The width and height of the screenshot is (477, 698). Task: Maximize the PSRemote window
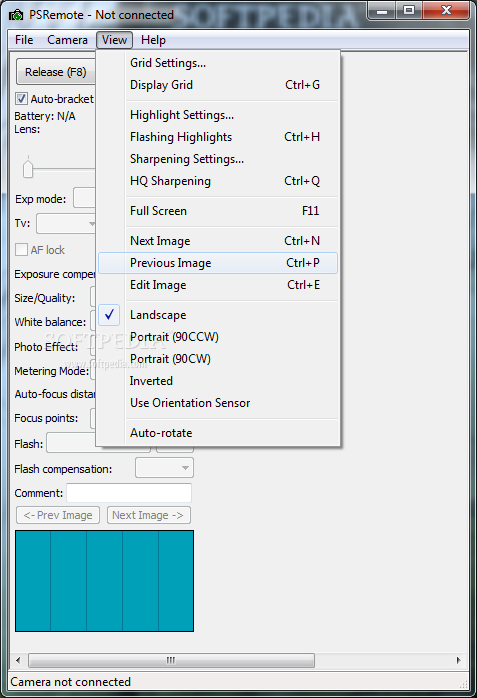coord(409,11)
